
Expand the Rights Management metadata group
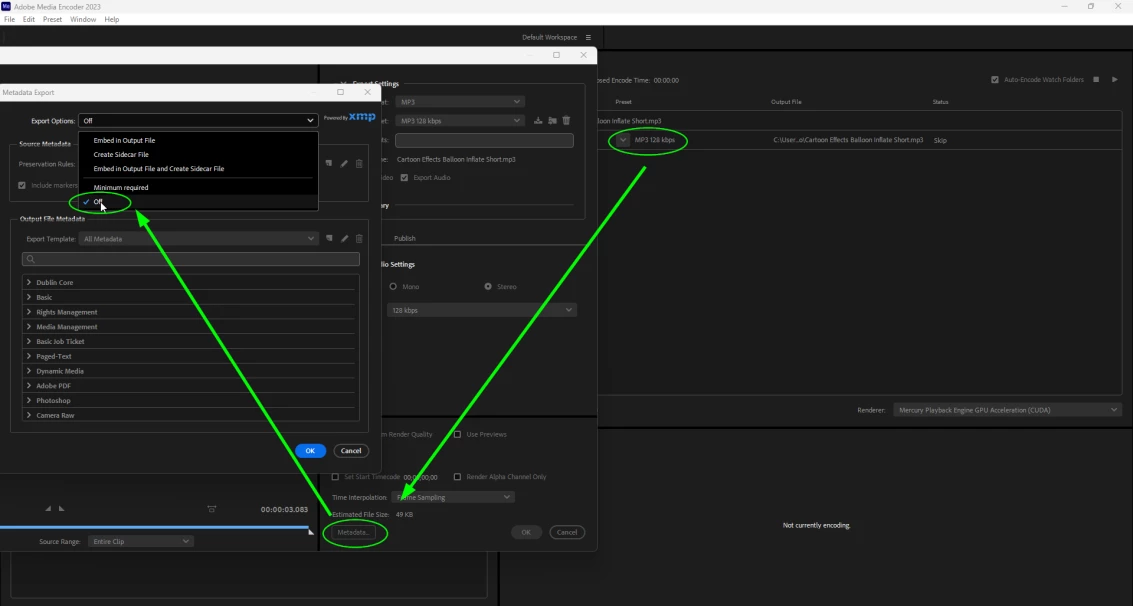point(29,312)
